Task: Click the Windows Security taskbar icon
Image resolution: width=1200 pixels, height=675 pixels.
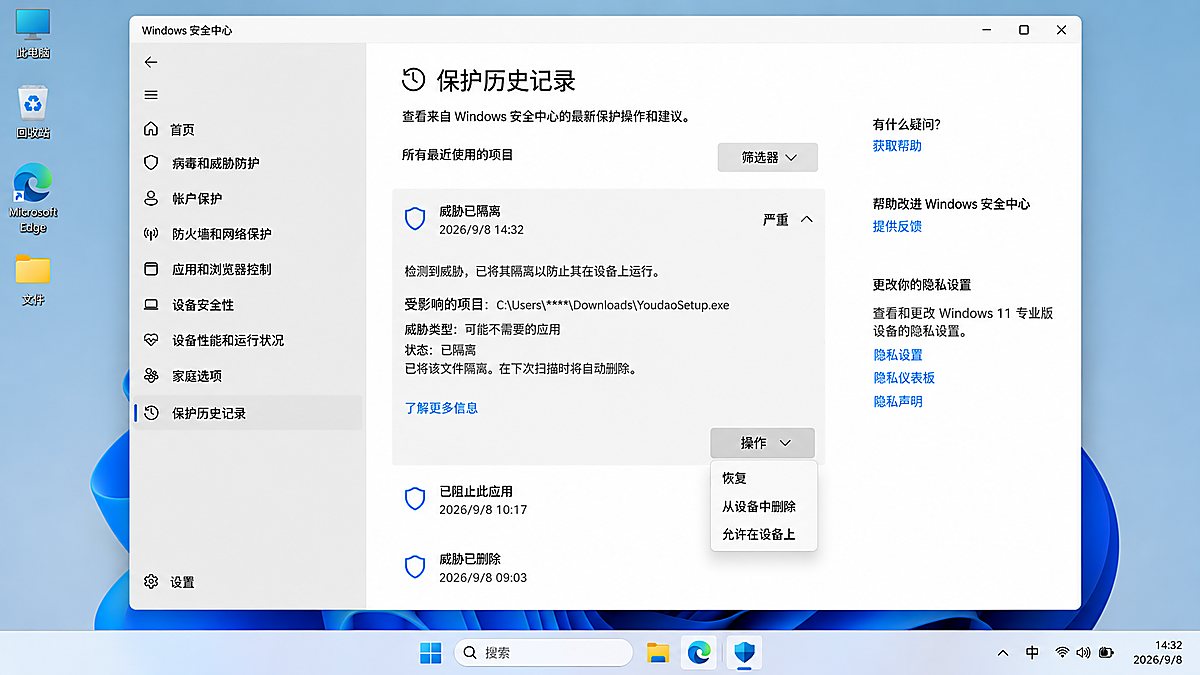Action: (745, 653)
